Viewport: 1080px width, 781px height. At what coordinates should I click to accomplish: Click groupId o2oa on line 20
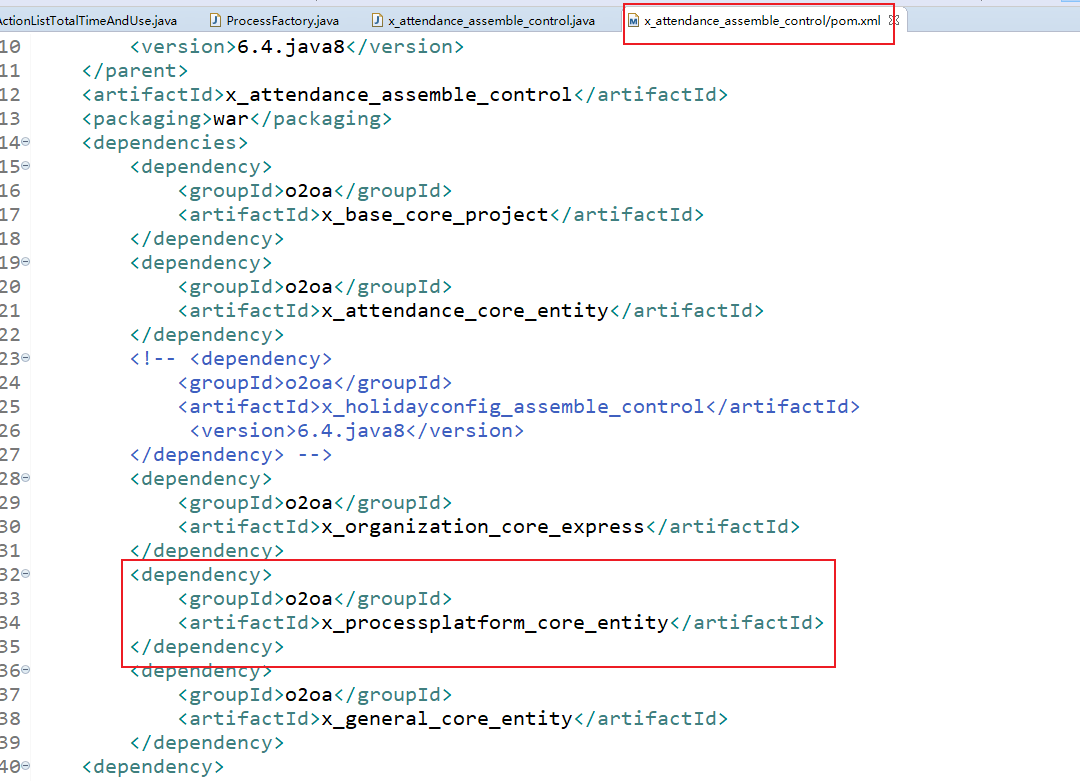315,287
